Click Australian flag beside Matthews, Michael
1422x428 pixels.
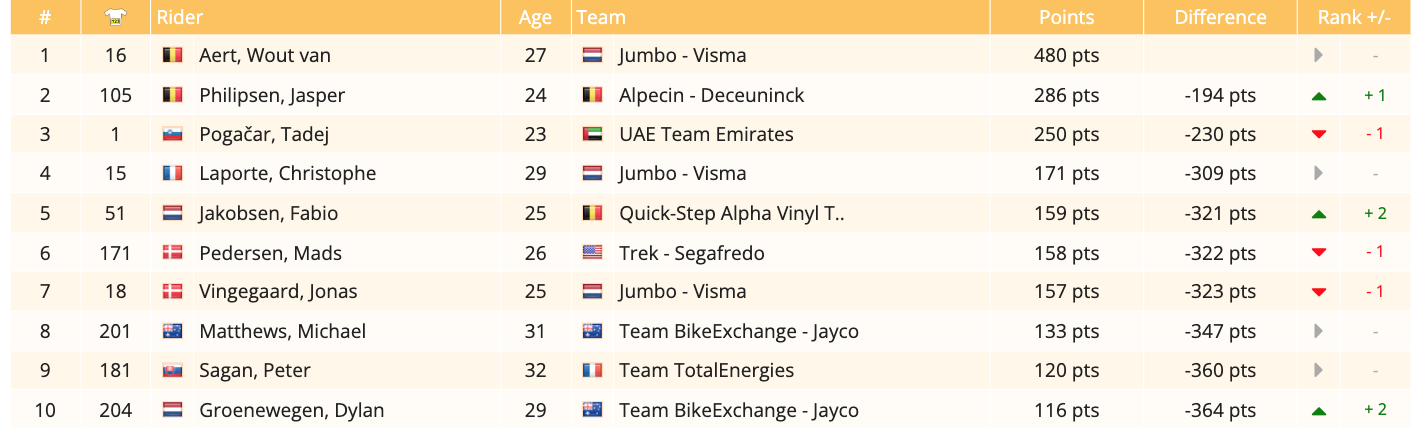172,331
